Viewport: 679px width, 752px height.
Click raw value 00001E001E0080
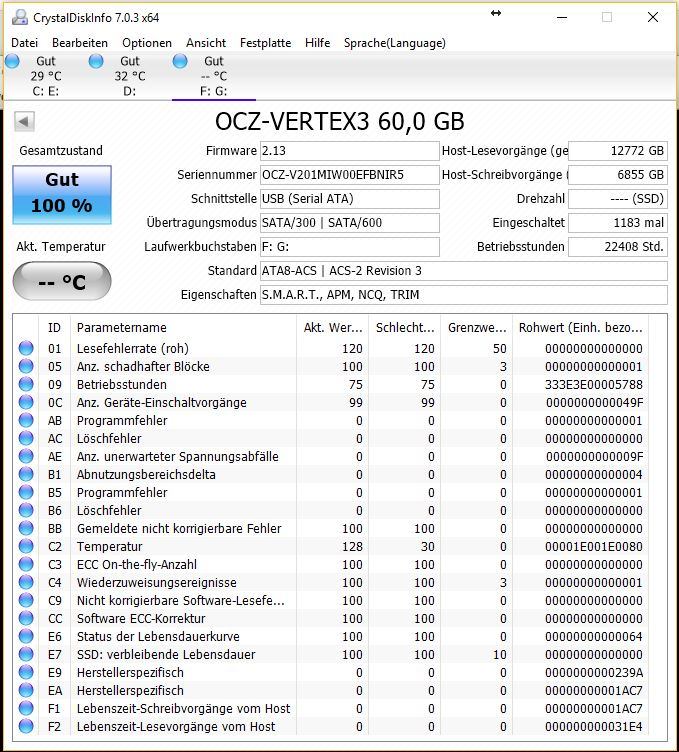(x=594, y=546)
